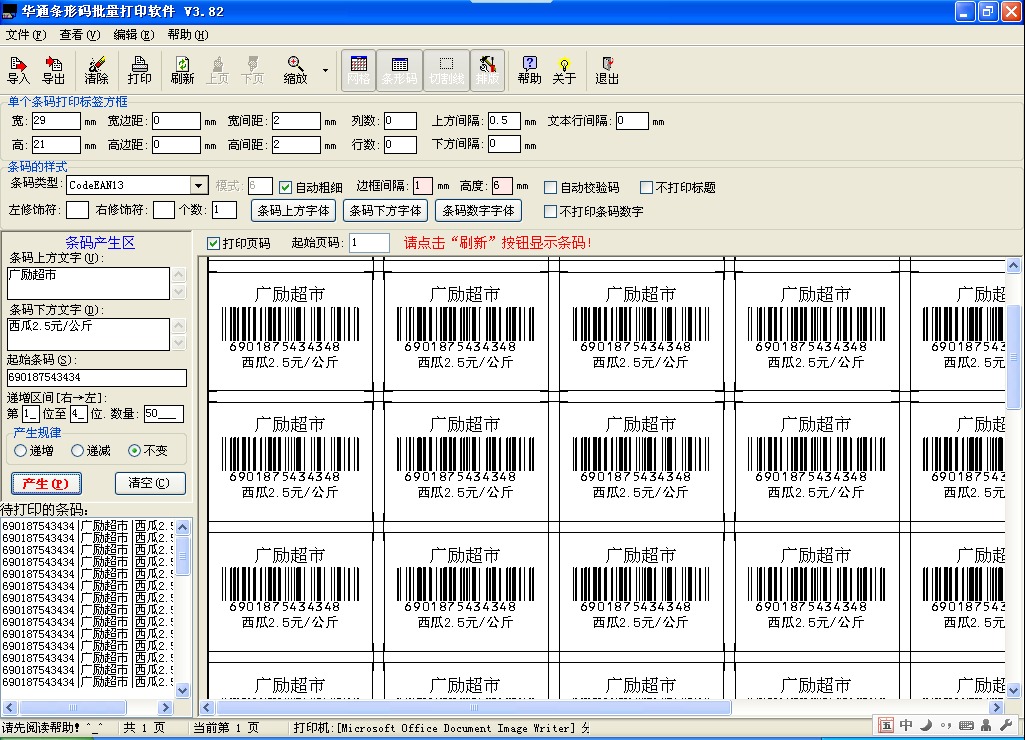
Task: Expand the 缩放 zoom dropdown arrow
Action: pos(325,70)
